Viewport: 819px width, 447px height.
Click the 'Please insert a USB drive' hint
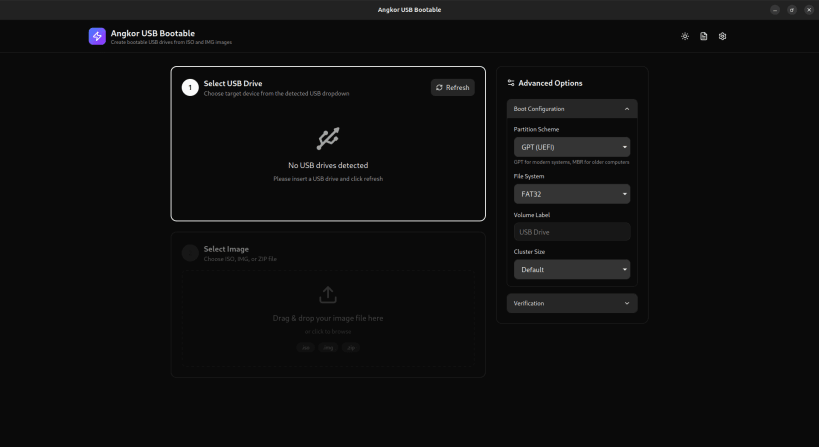[328, 179]
